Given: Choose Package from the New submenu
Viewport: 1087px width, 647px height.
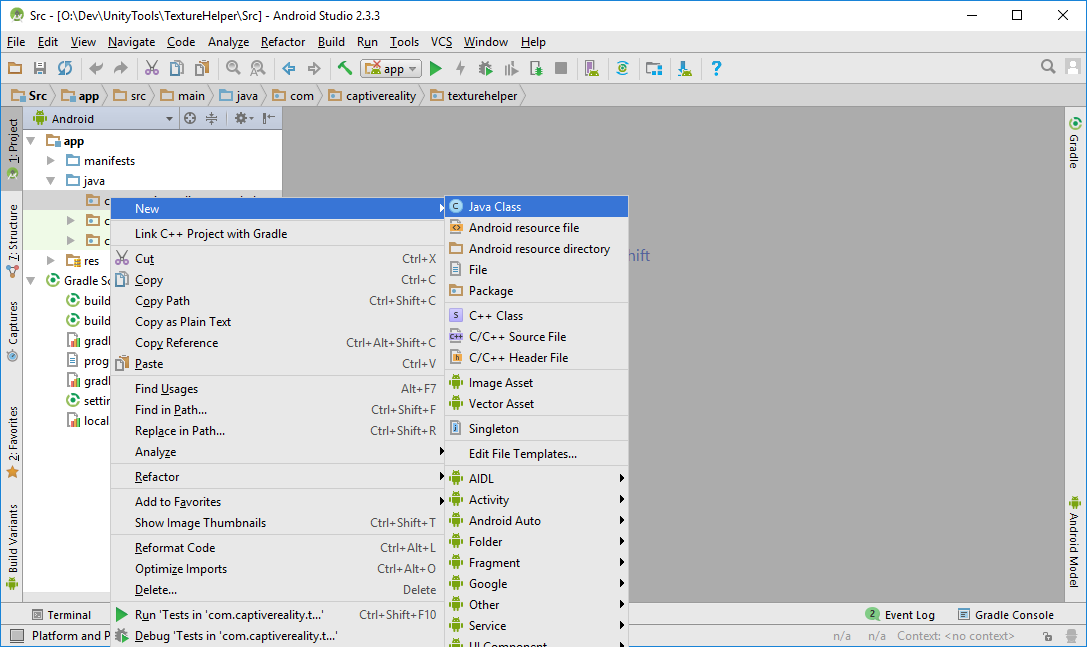Looking at the screenshot, I should click(537, 291).
